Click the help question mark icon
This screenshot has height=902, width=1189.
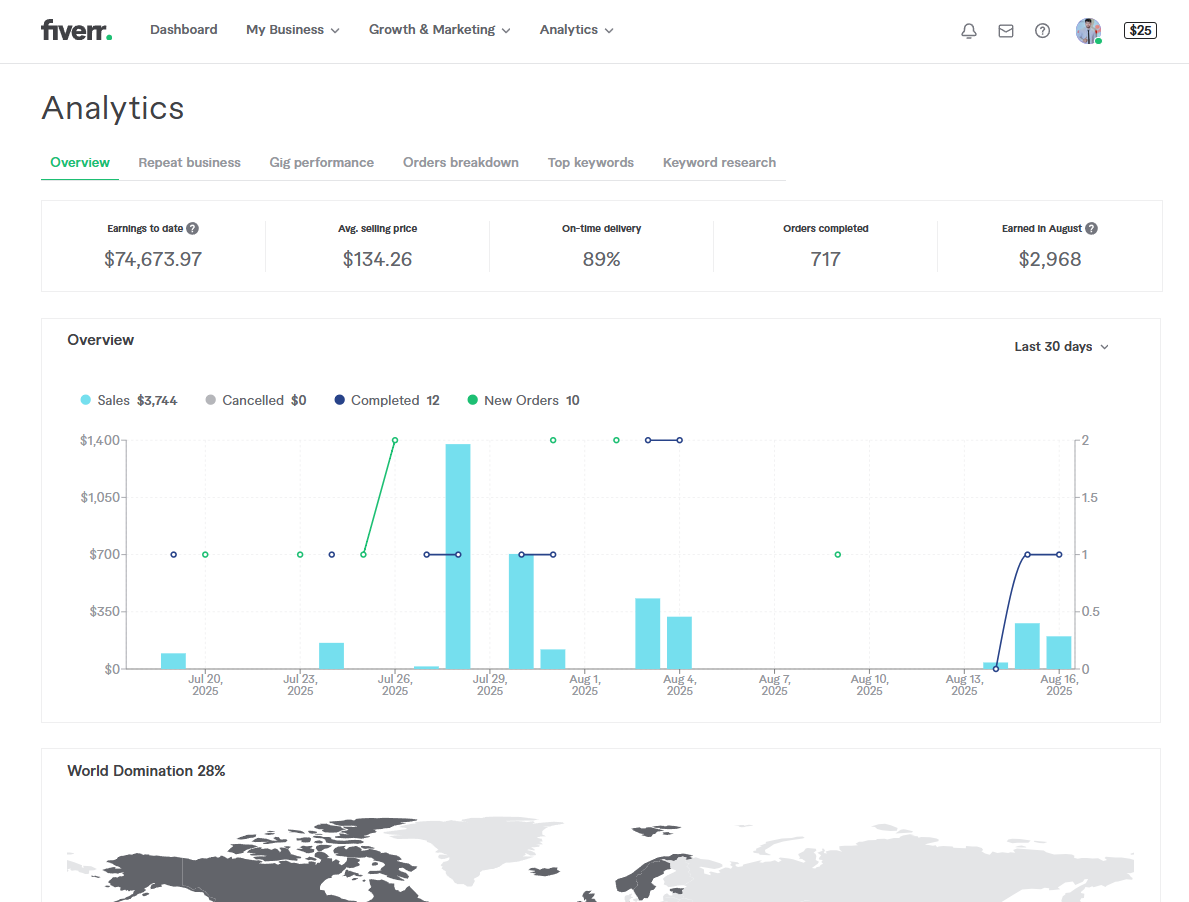[x=1042, y=31]
